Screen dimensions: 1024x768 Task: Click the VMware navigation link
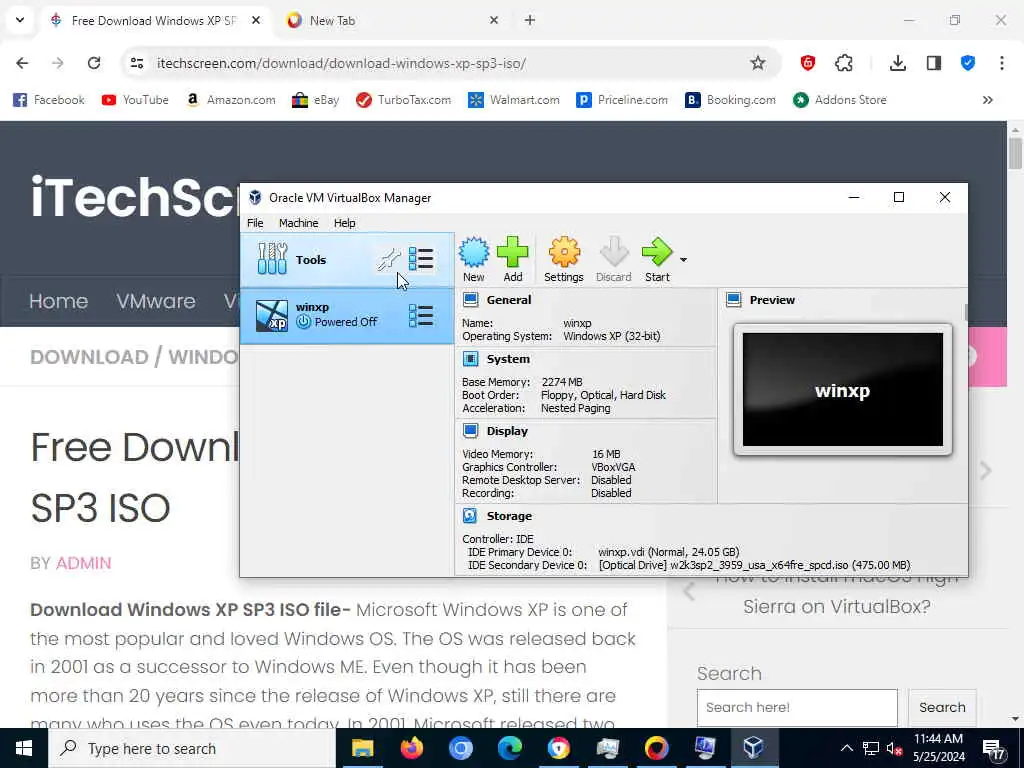(x=156, y=301)
